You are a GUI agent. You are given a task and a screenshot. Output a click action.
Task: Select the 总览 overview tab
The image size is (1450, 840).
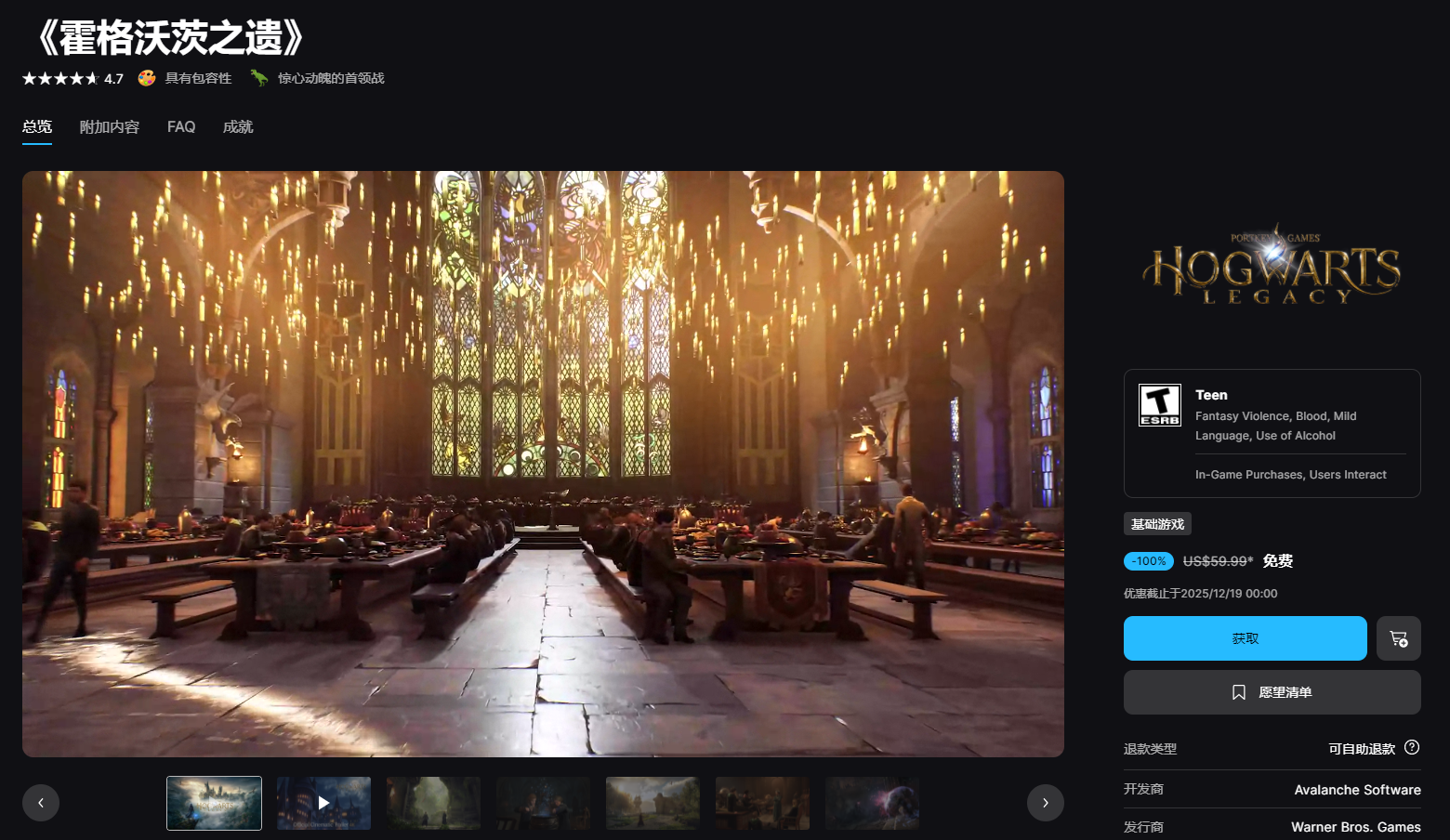click(x=37, y=127)
